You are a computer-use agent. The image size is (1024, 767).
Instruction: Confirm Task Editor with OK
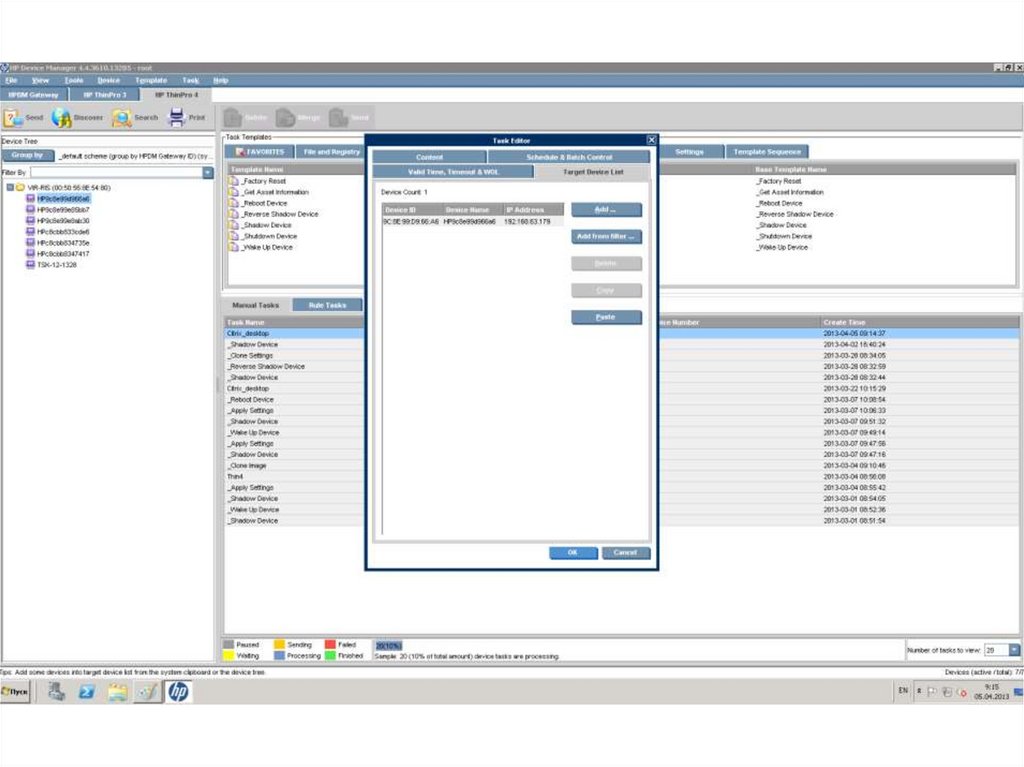573,553
